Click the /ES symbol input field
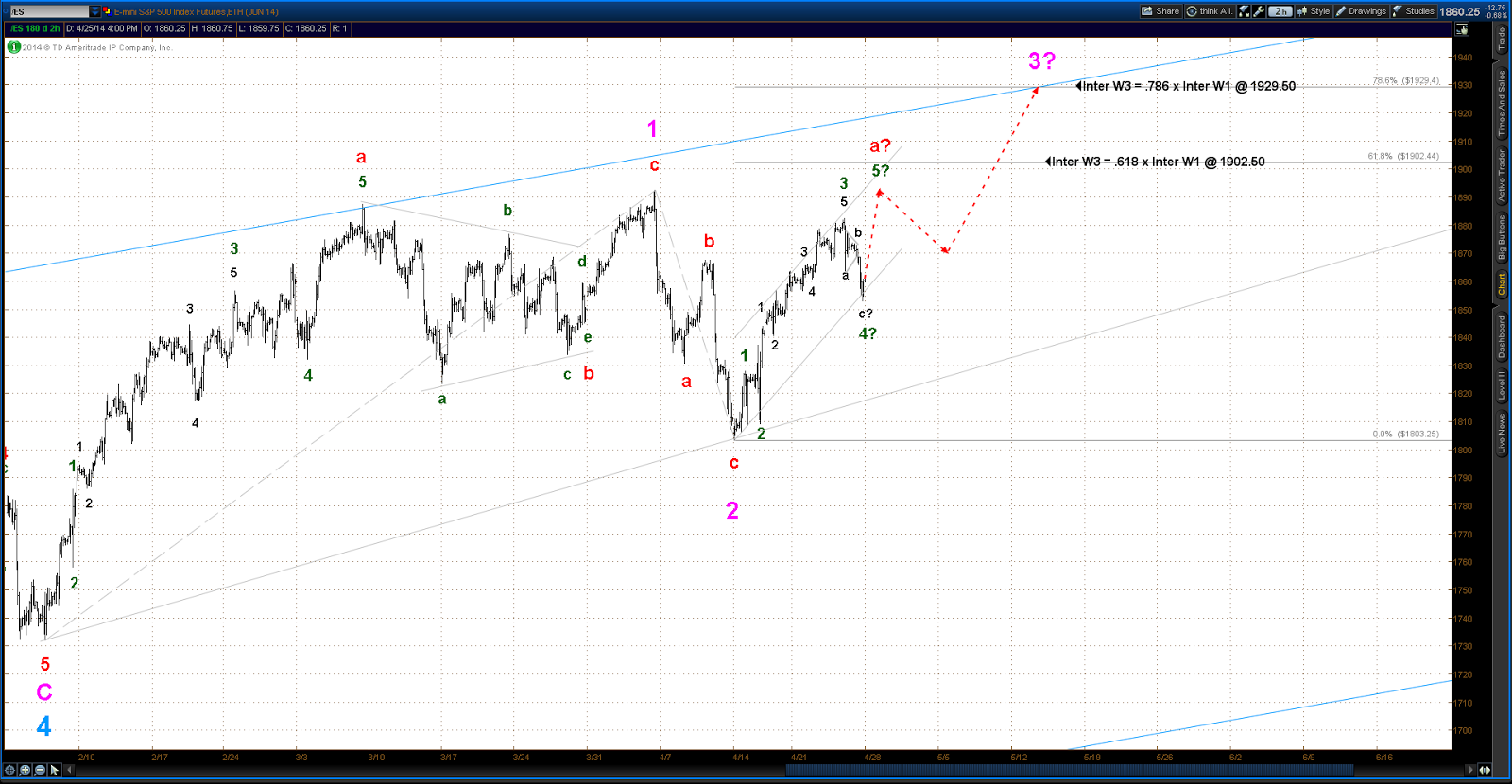The height and width of the screenshot is (784, 1512). 49,11
